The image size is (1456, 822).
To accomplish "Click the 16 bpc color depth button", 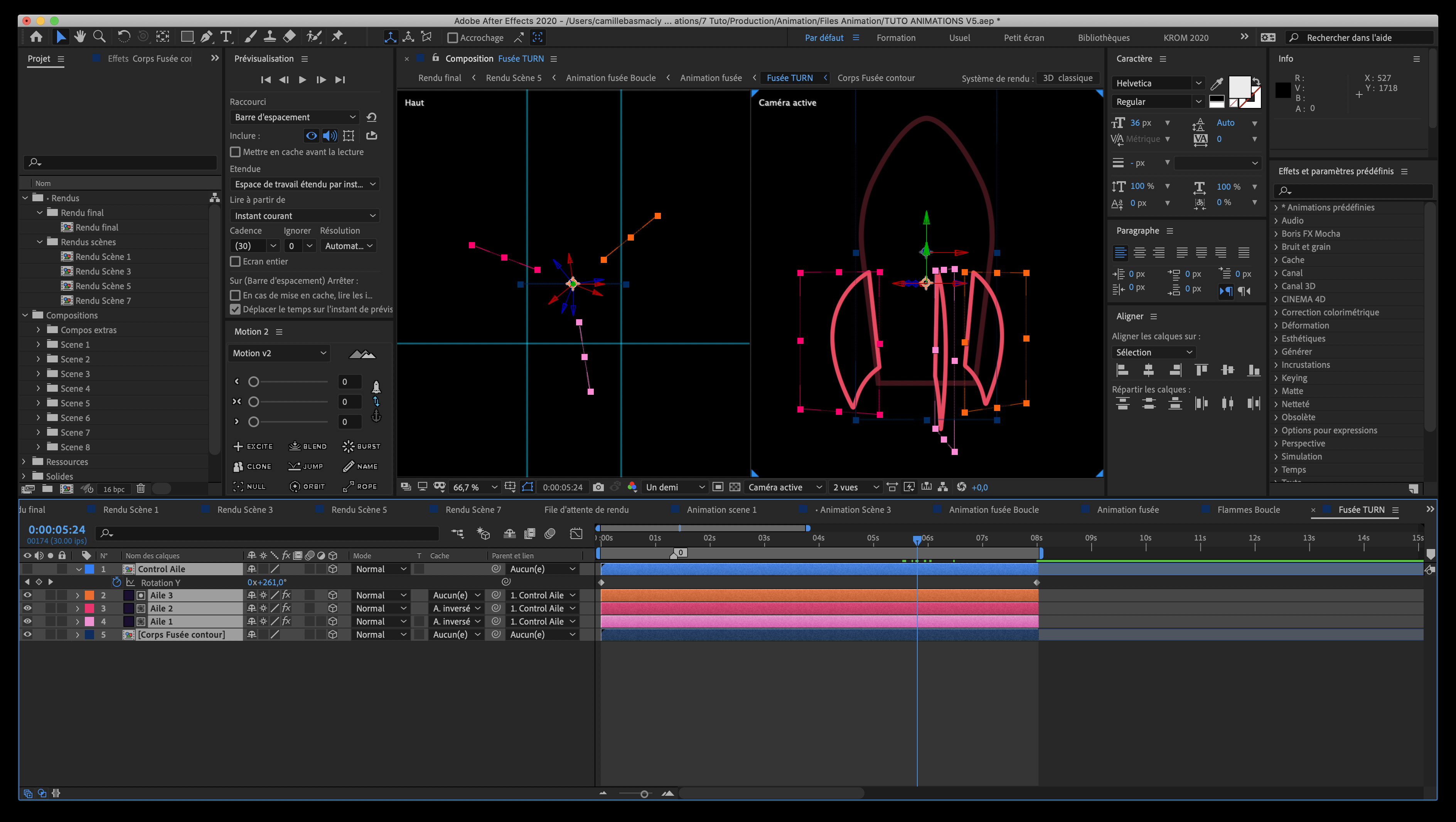I will [114, 489].
